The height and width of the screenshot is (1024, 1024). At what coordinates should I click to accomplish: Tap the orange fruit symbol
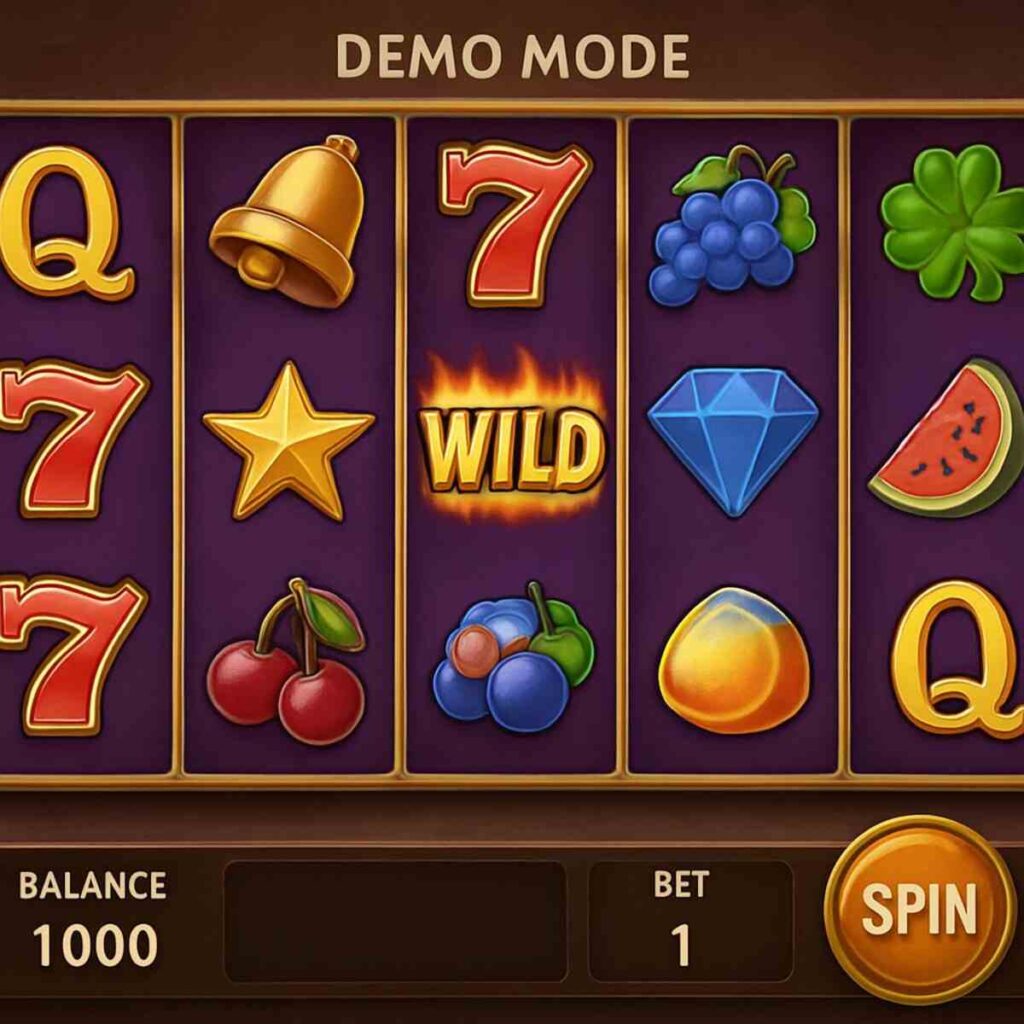pos(734,660)
